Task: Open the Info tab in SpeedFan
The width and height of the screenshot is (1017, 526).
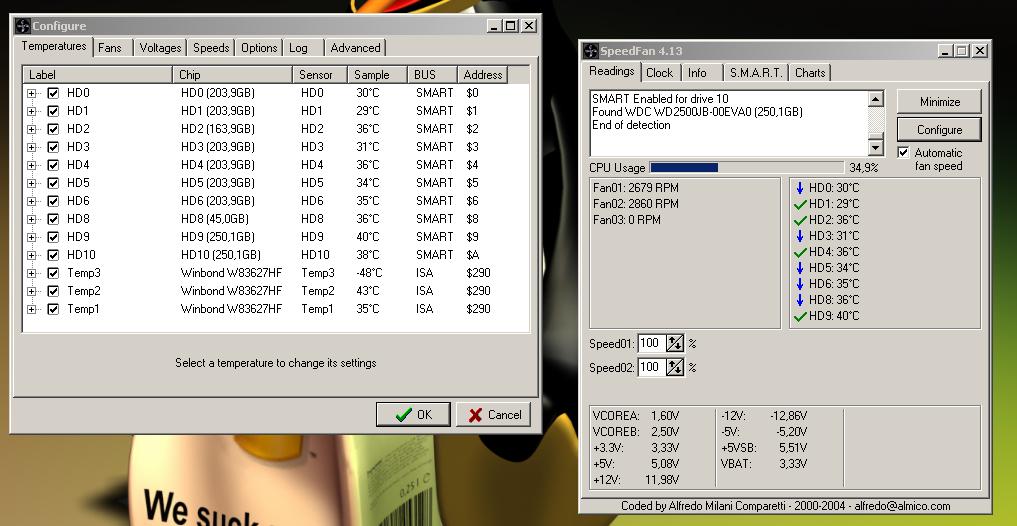Action: (701, 73)
